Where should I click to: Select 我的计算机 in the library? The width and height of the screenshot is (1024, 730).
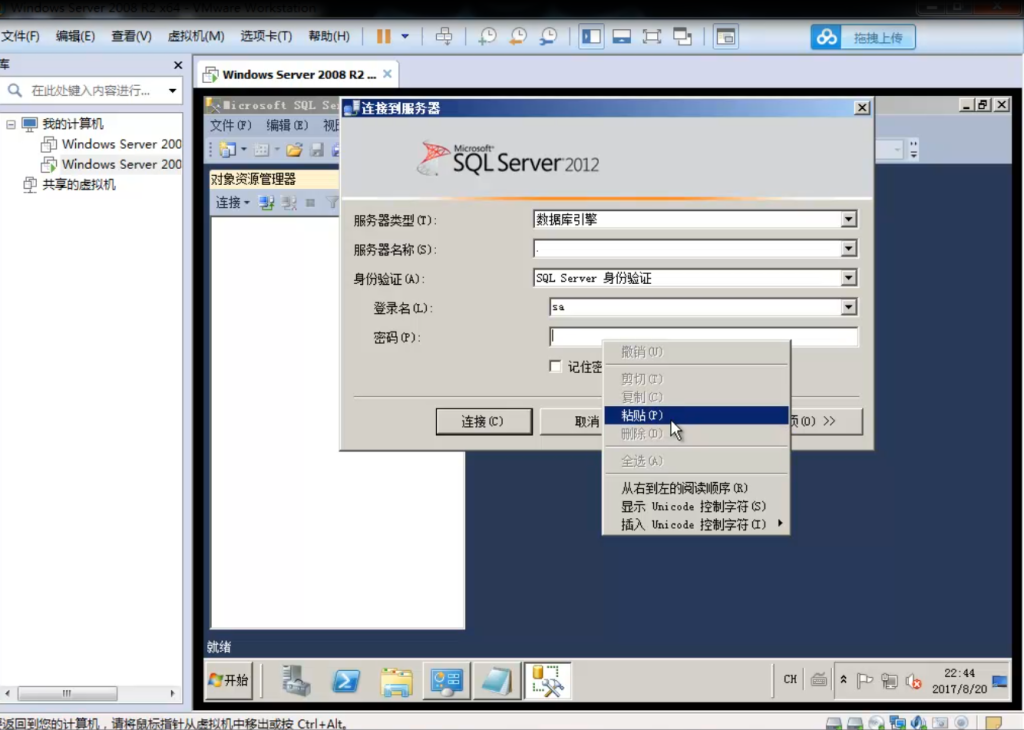click(72, 124)
